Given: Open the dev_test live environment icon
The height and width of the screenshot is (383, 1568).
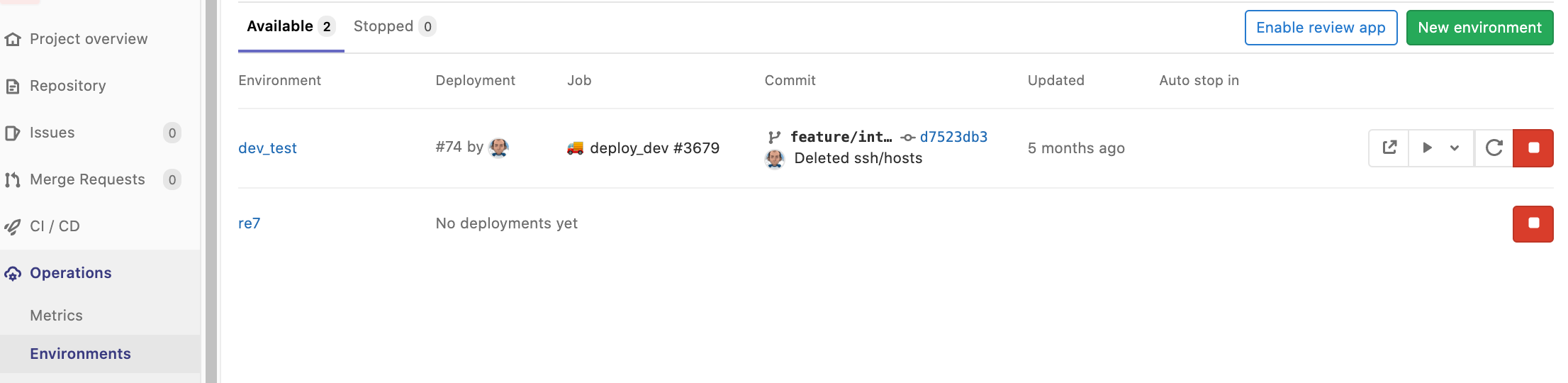Looking at the screenshot, I should pyautogui.click(x=1389, y=148).
